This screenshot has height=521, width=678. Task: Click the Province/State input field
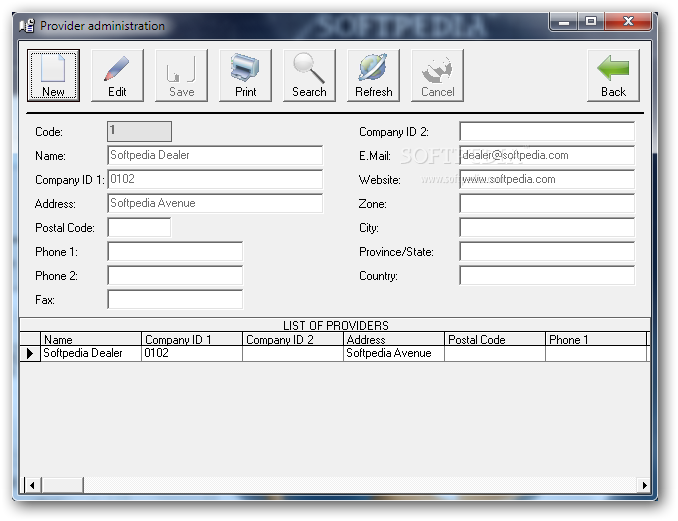click(x=547, y=251)
